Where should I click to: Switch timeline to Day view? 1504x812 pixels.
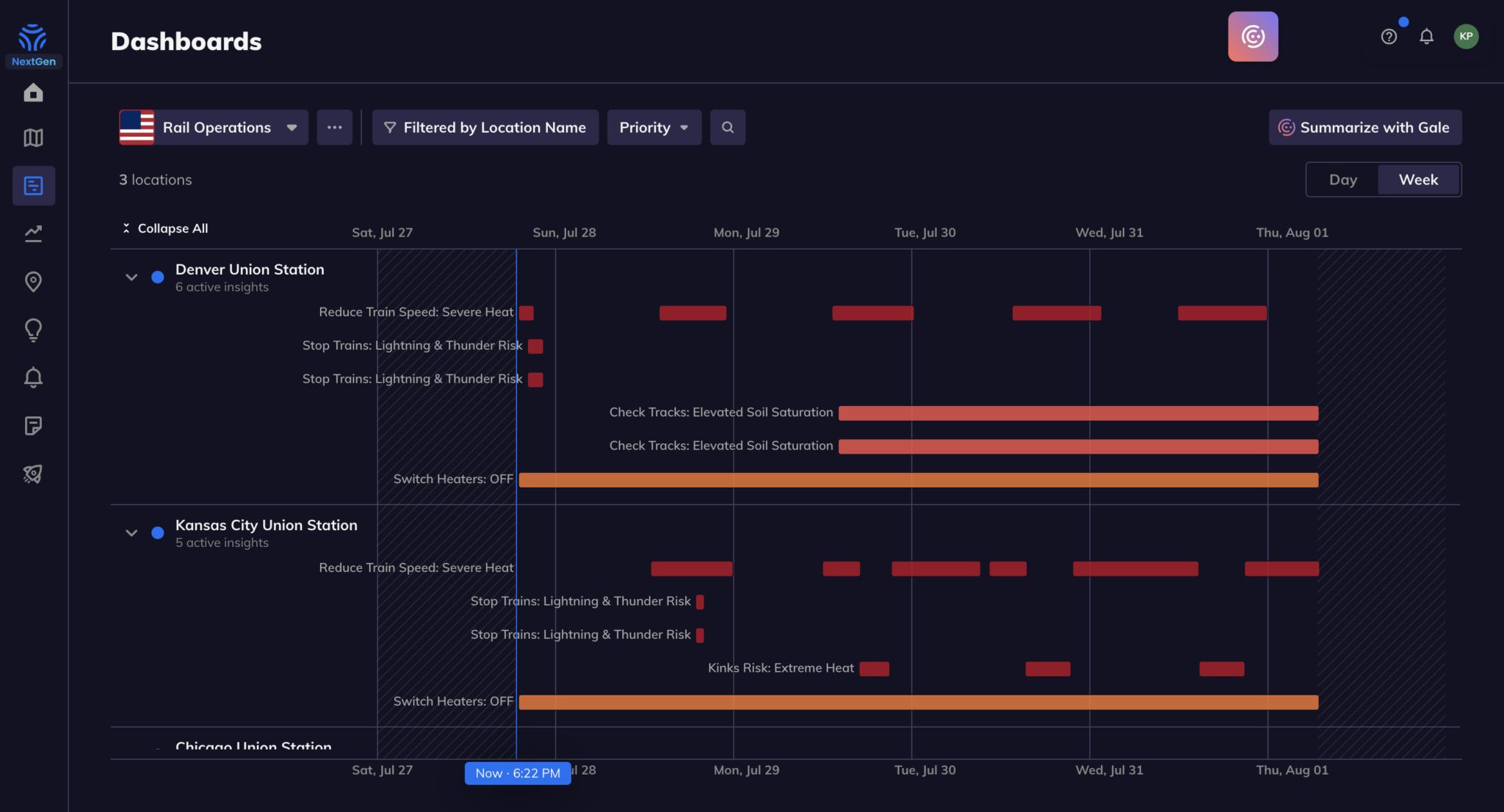(x=1343, y=180)
